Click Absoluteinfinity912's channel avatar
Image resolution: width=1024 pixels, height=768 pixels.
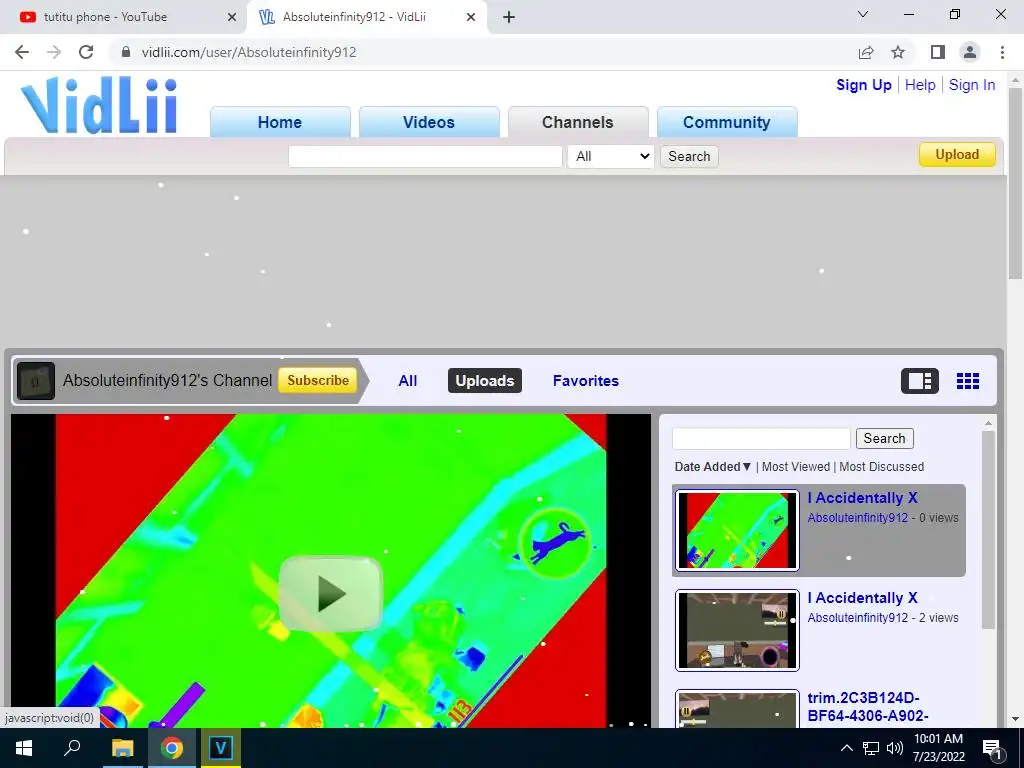pos(36,381)
